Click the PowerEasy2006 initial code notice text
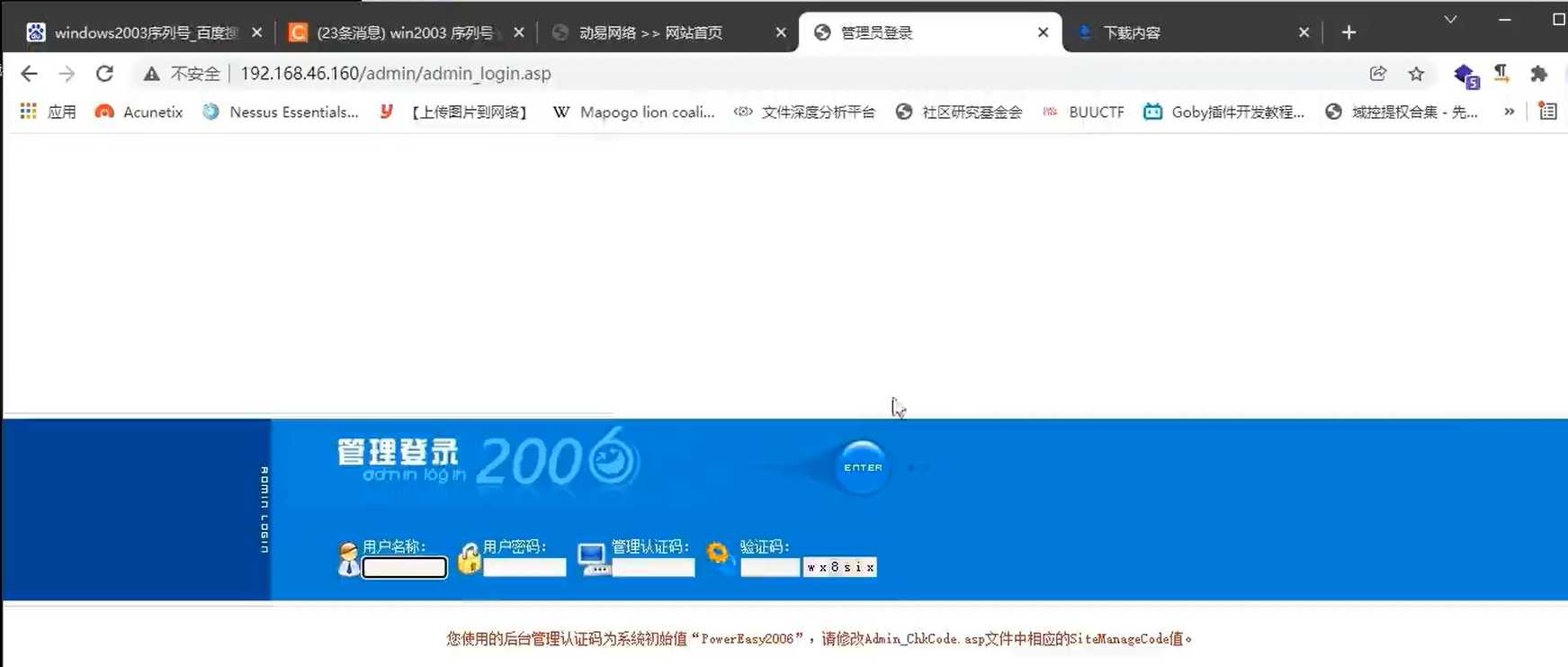 click(820, 639)
